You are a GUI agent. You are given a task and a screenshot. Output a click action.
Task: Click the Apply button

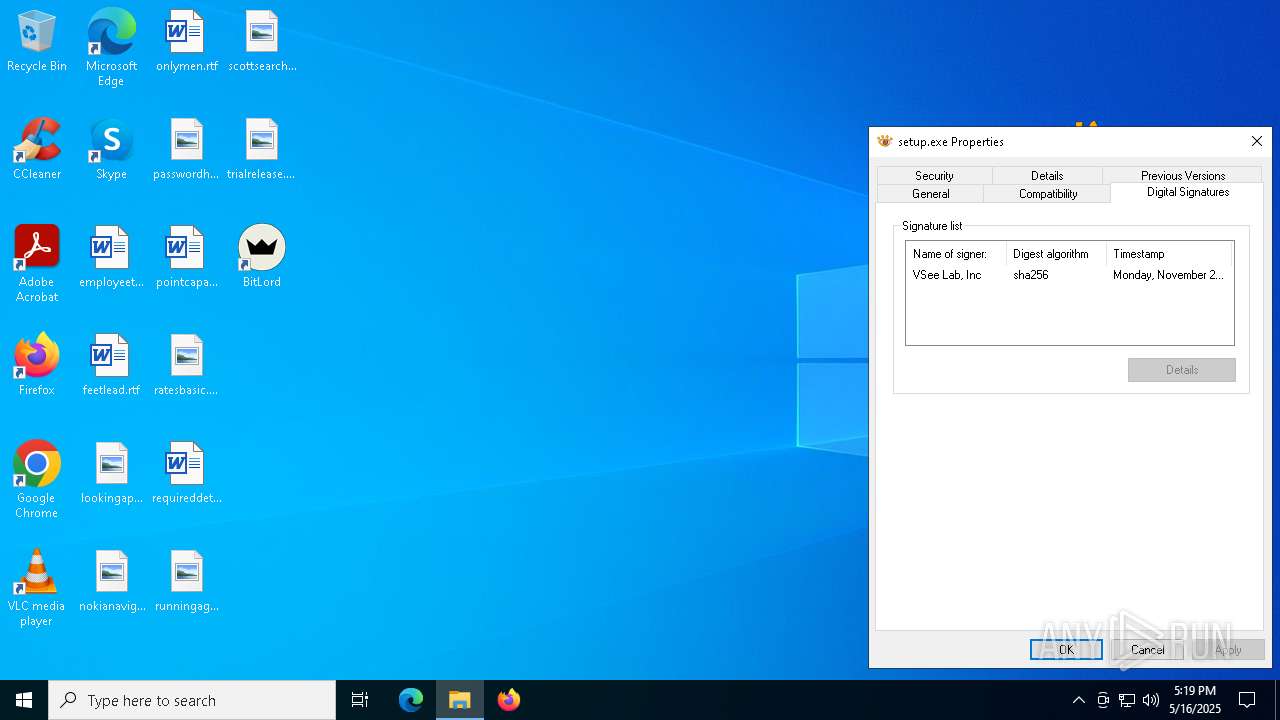(x=1228, y=649)
